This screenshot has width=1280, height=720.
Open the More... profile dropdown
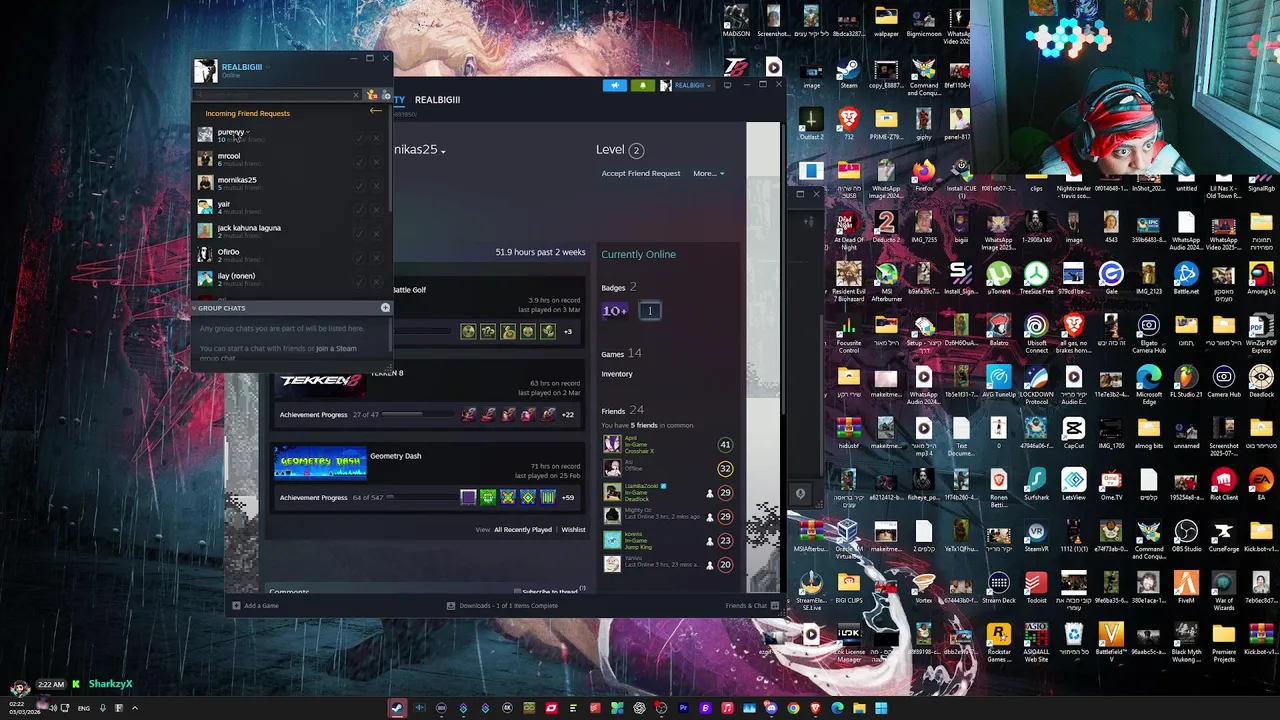708,173
